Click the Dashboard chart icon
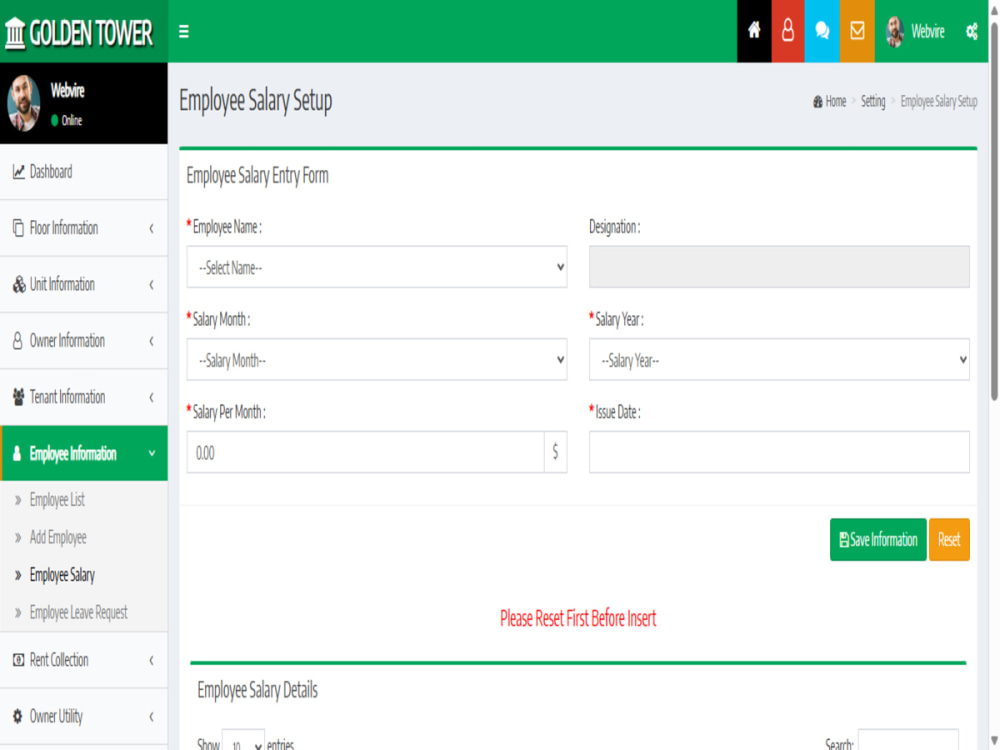The width and height of the screenshot is (1000, 750). [18, 172]
